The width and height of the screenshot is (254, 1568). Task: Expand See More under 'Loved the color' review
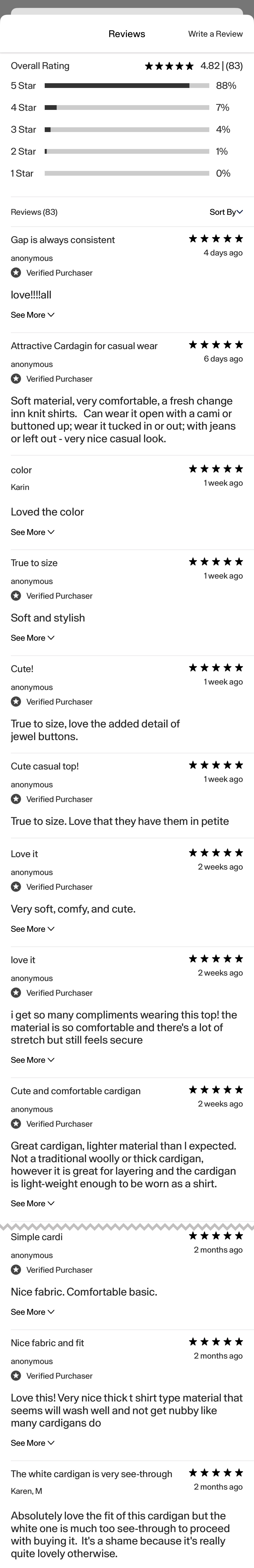point(32,532)
